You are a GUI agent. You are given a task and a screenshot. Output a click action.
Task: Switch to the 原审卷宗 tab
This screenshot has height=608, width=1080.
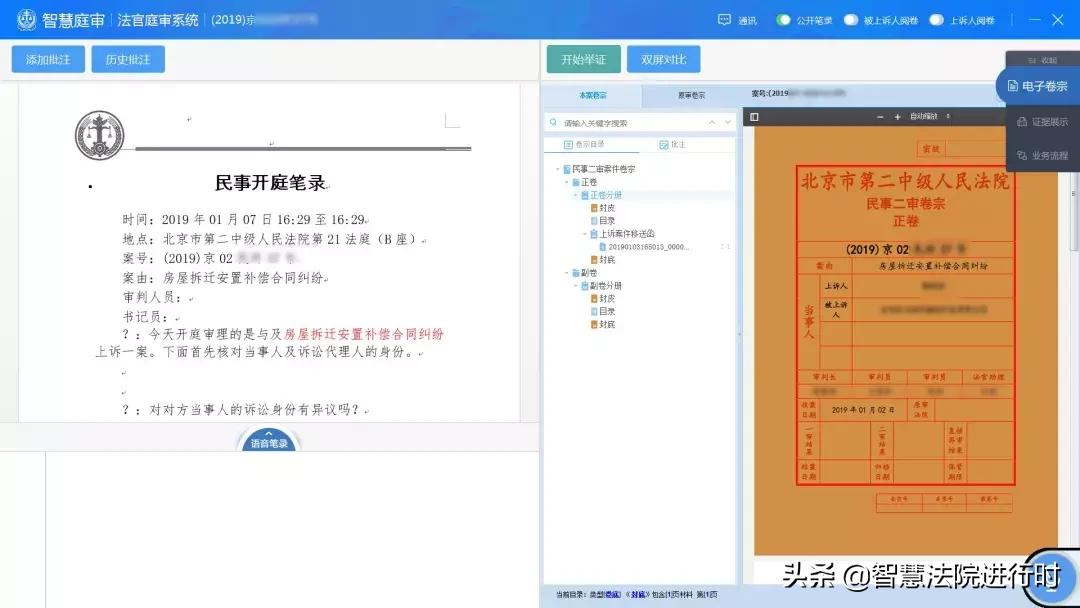pos(691,96)
